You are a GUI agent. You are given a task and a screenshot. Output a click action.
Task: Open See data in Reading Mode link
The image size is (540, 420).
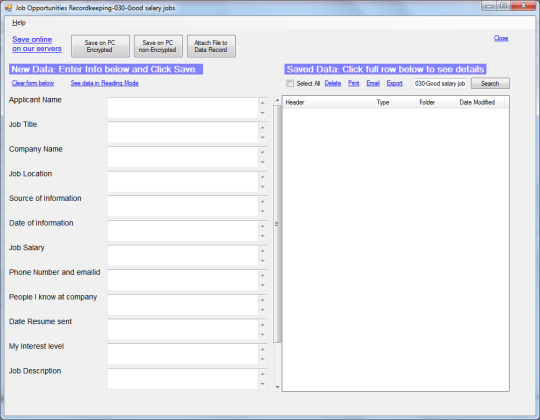pos(105,83)
